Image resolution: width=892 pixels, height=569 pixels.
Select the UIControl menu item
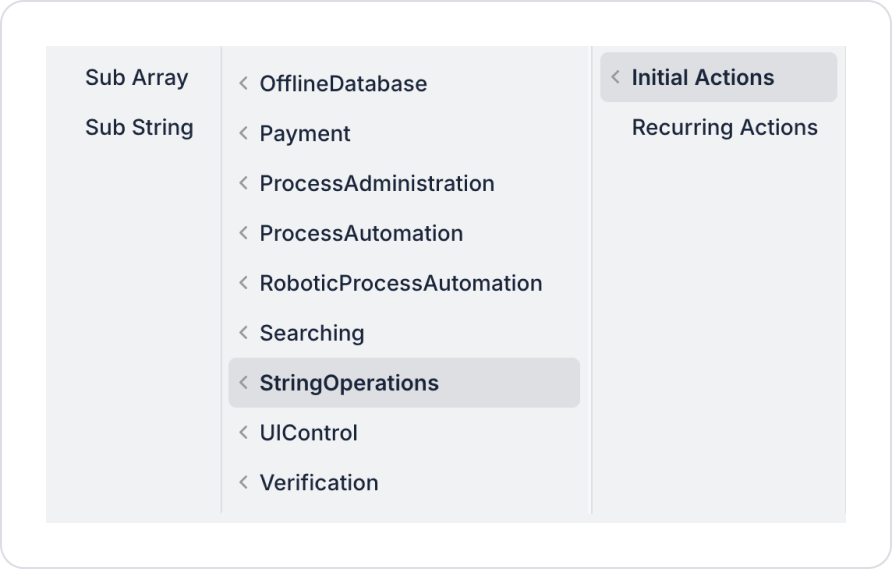pyautogui.click(x=404, y=433)
